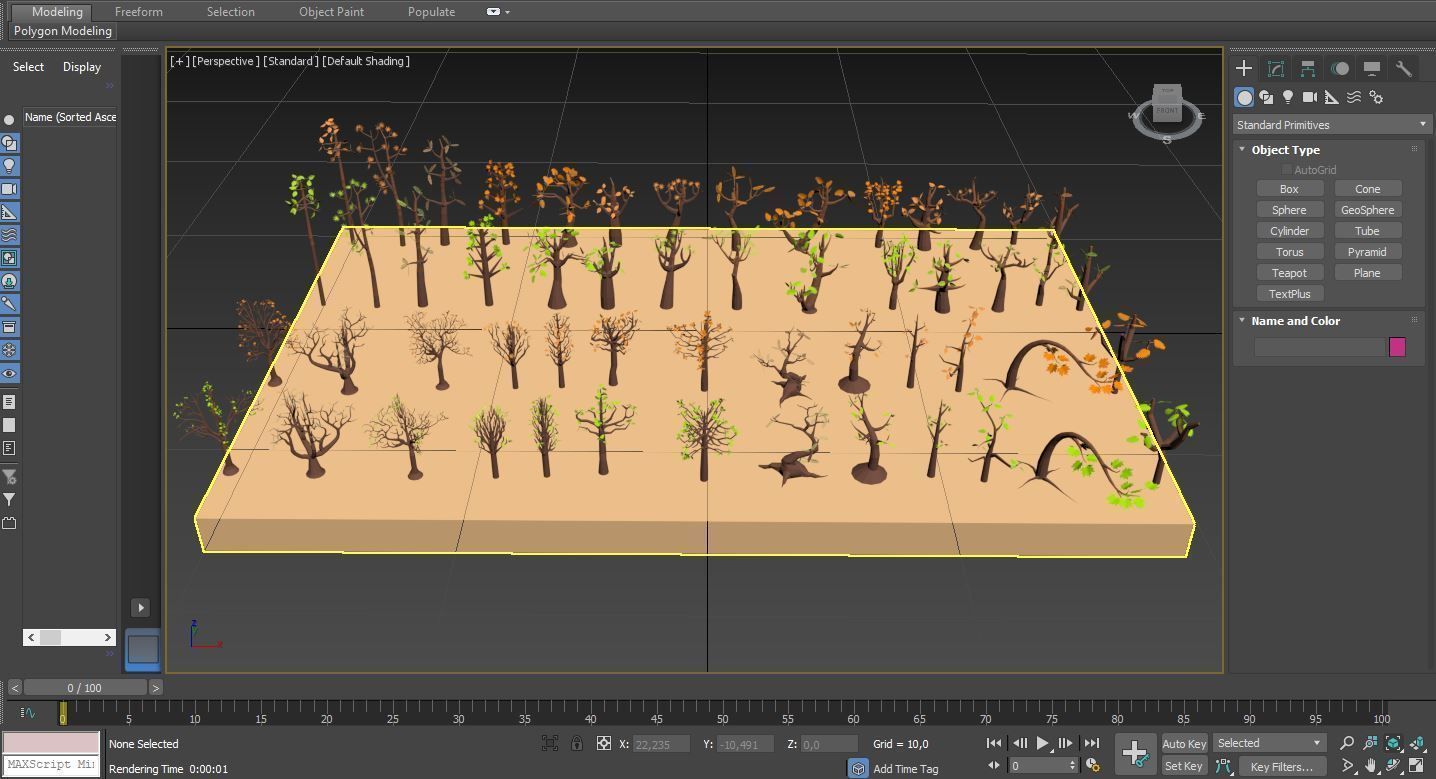Collapse the Object Type rollout
The image size is (1436, 779).
point(1285,150)
